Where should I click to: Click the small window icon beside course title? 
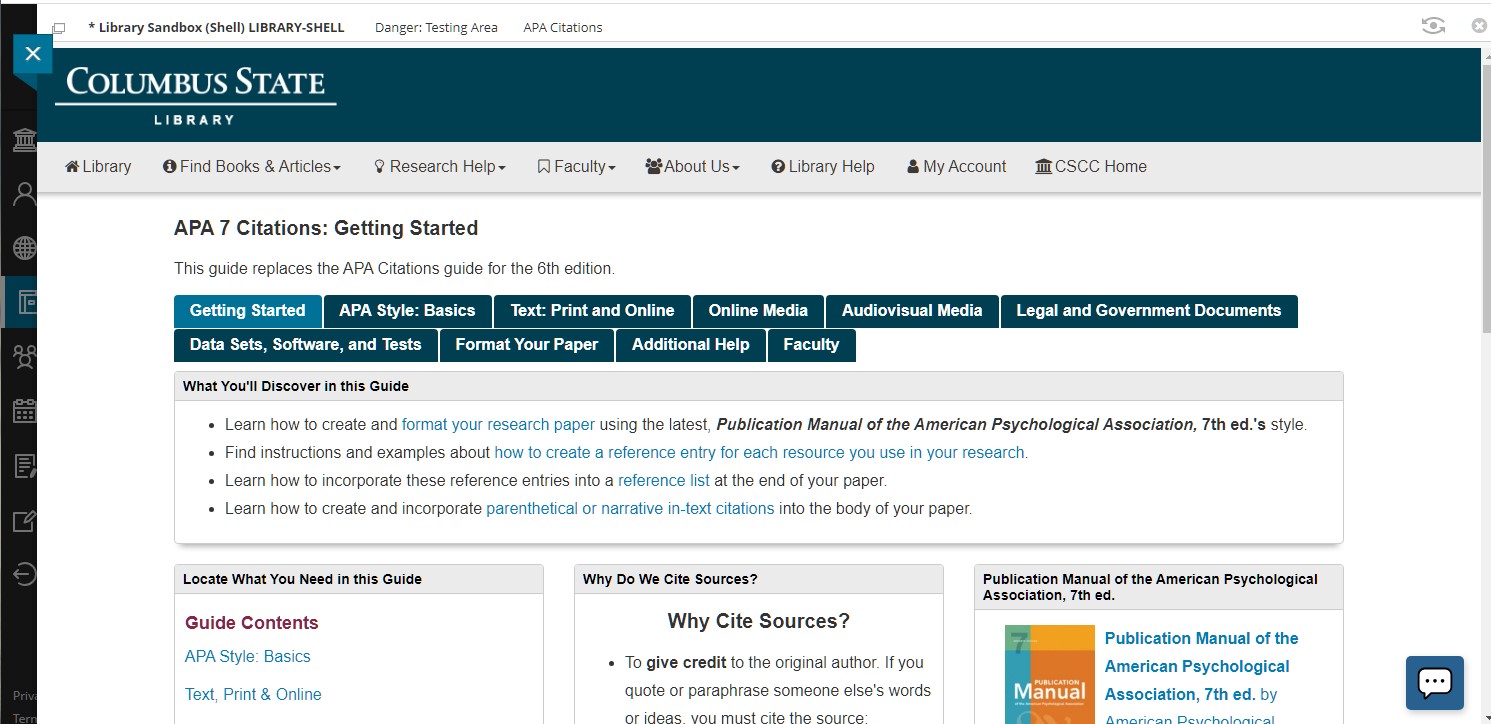[59, 28]
